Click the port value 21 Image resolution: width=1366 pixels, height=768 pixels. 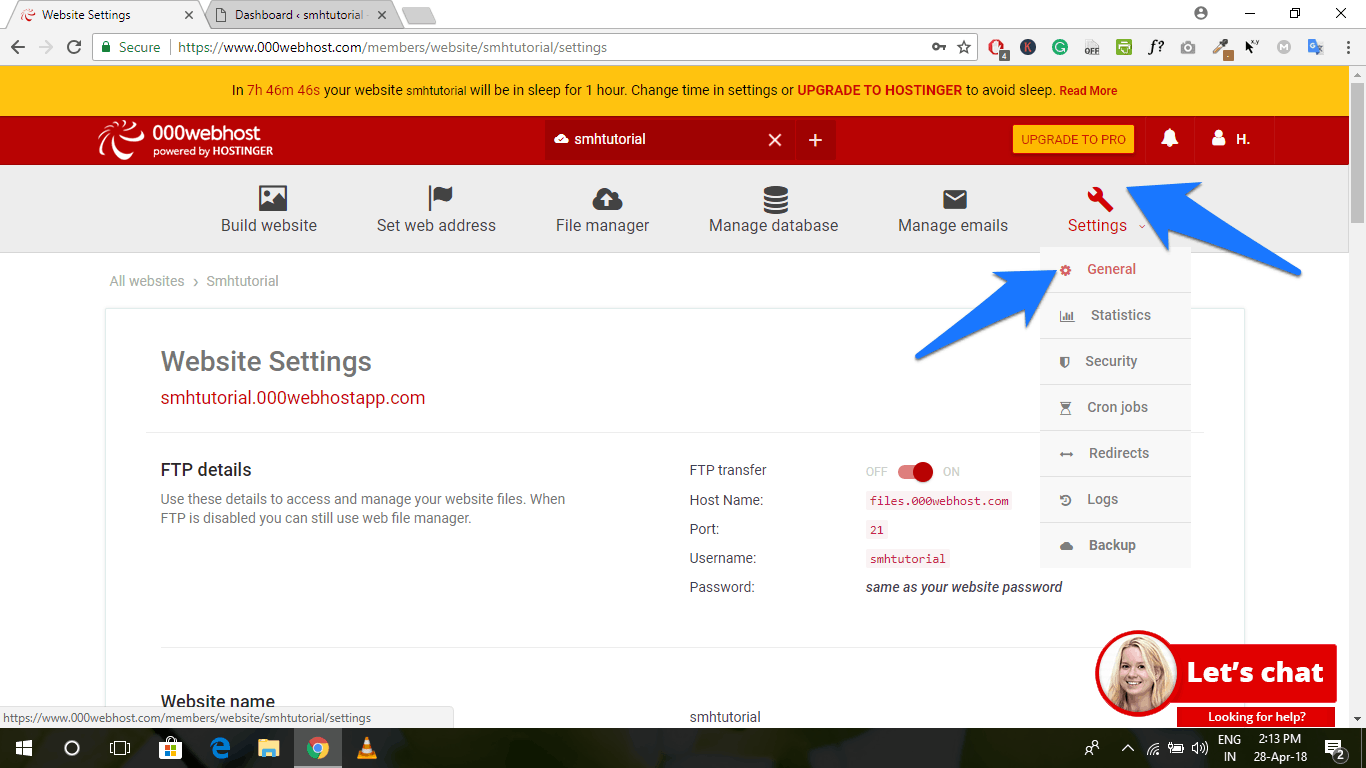tap(877, 530)
